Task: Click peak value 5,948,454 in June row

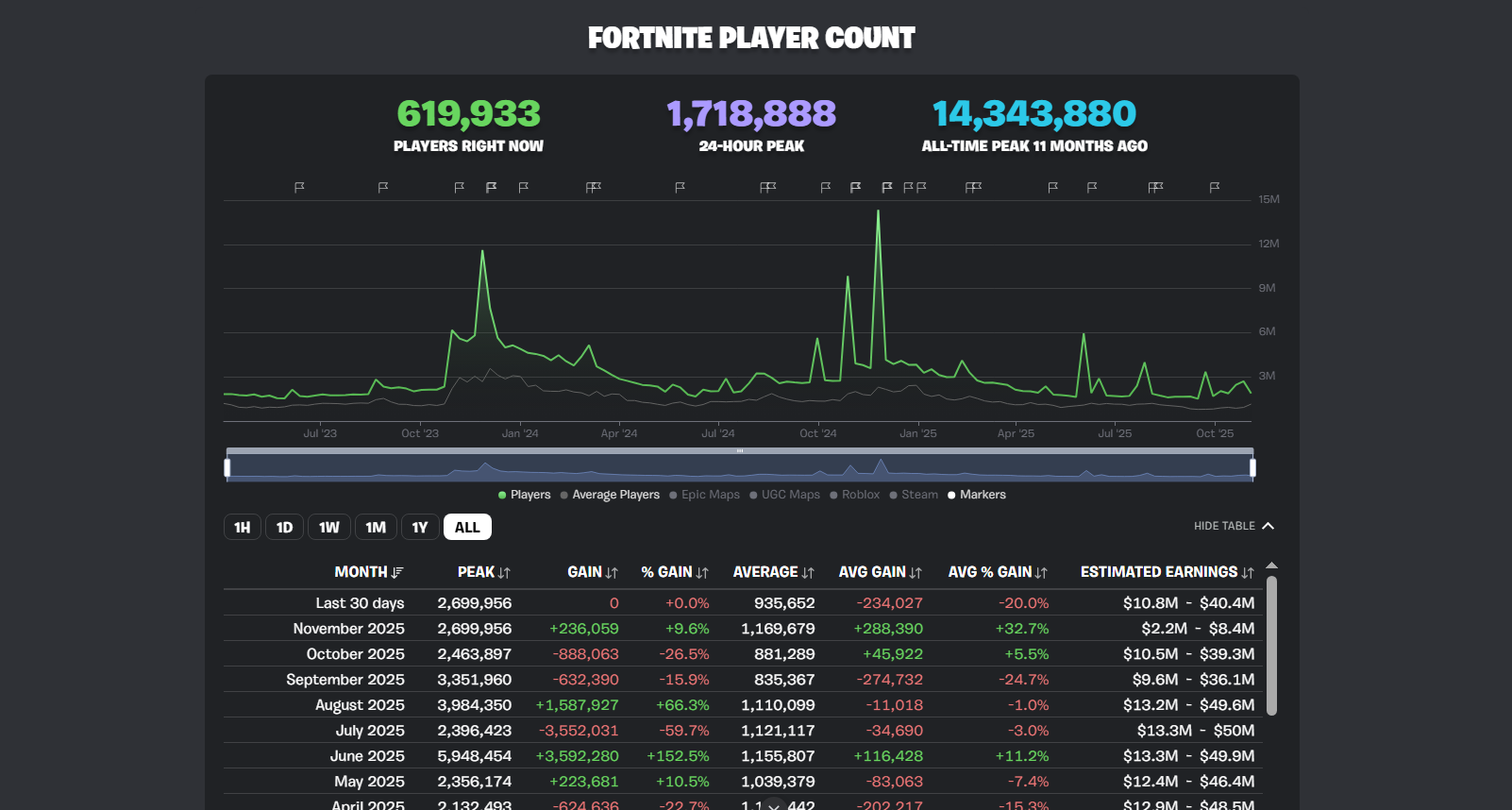Action: pyautogui.click(x=475, y=756)
